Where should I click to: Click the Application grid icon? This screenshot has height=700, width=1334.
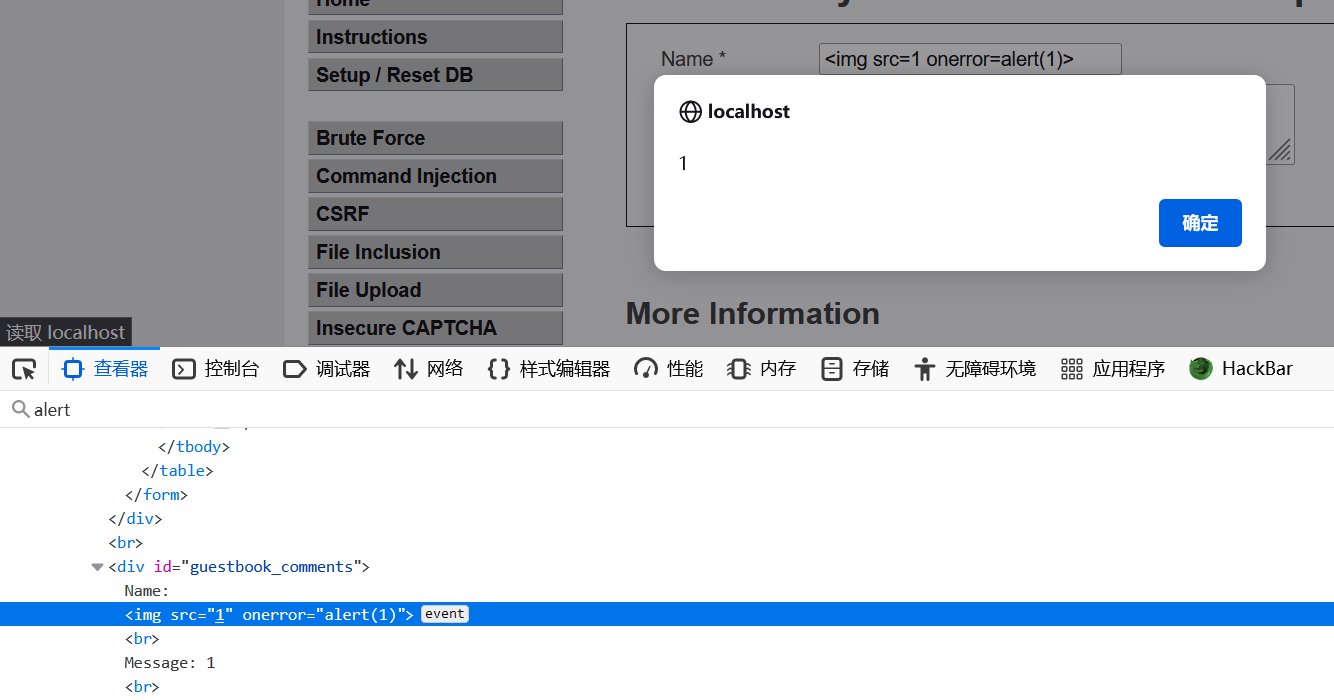(1072, 369)
